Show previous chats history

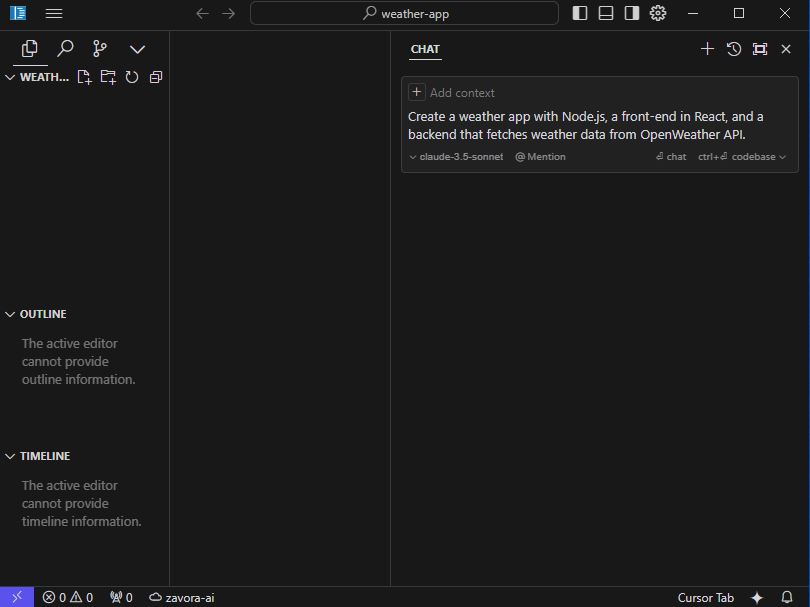(x=734, y=49)
